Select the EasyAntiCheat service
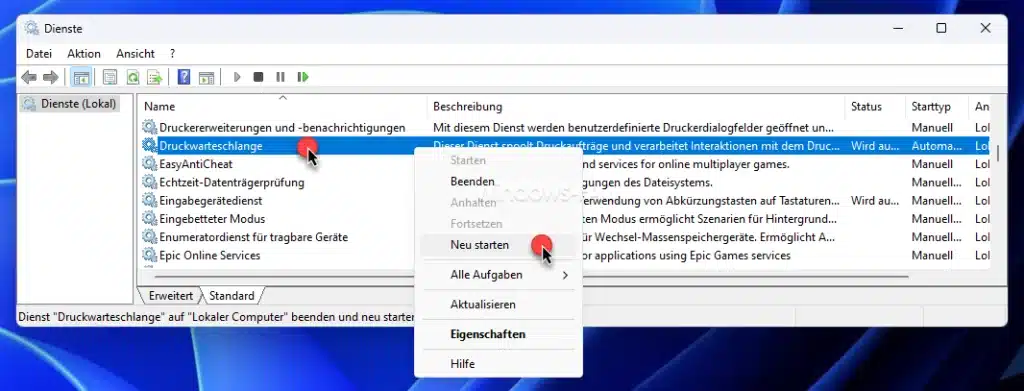1024x391 pixels. click(196, 164)
